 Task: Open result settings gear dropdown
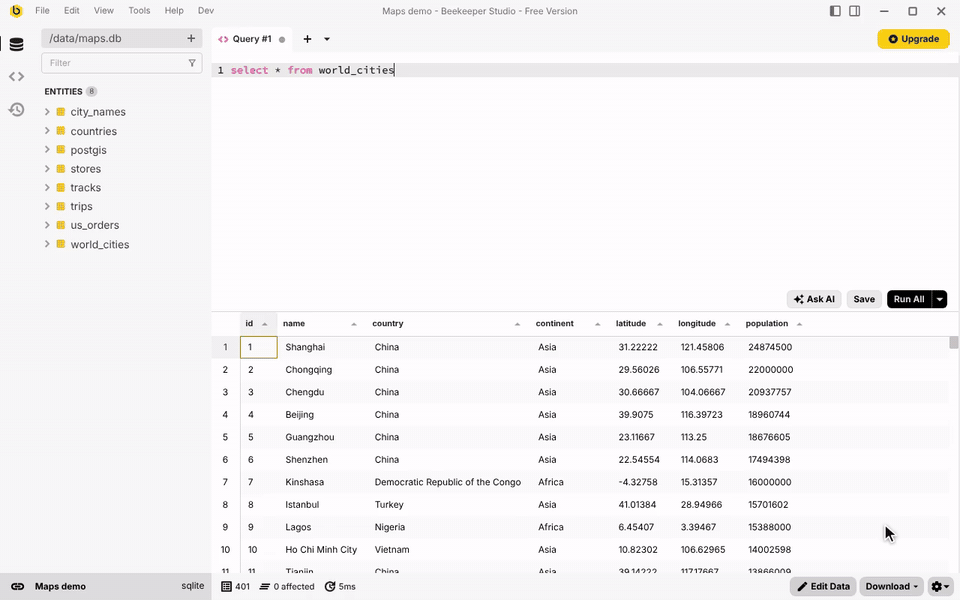(940, 587)
